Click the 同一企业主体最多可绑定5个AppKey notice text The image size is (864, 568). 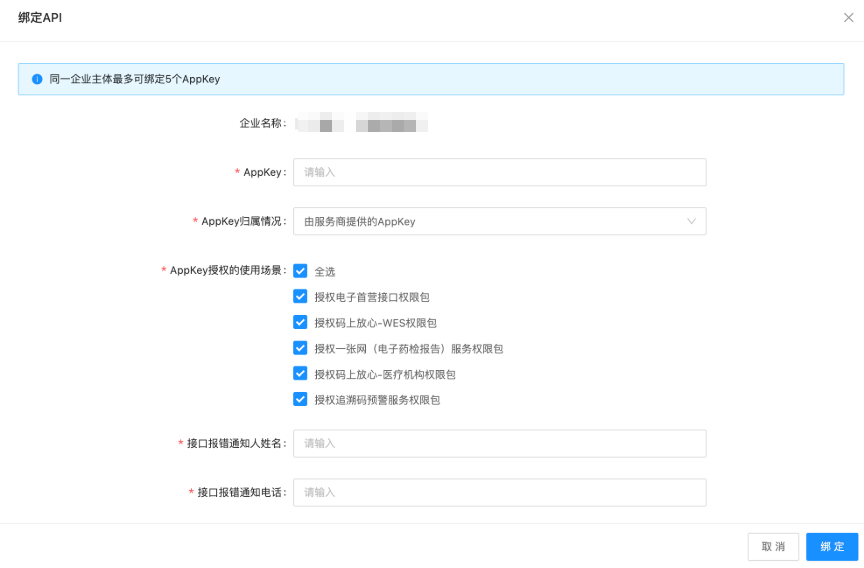tap(134, 78)
